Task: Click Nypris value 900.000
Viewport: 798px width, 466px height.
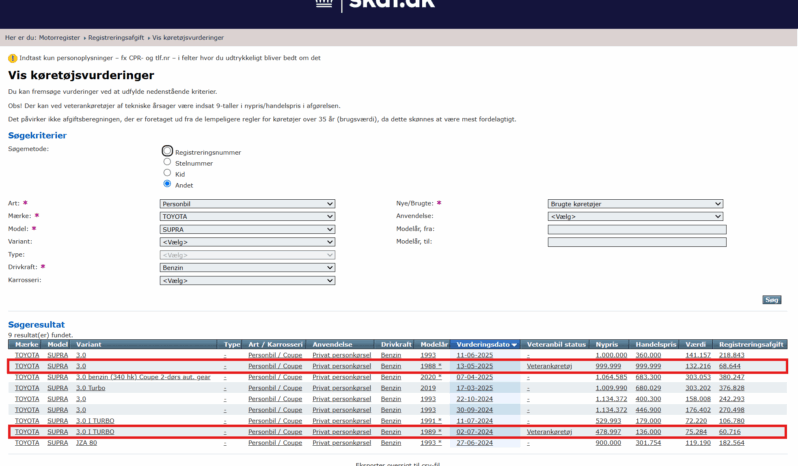Action: pos(608,443)
